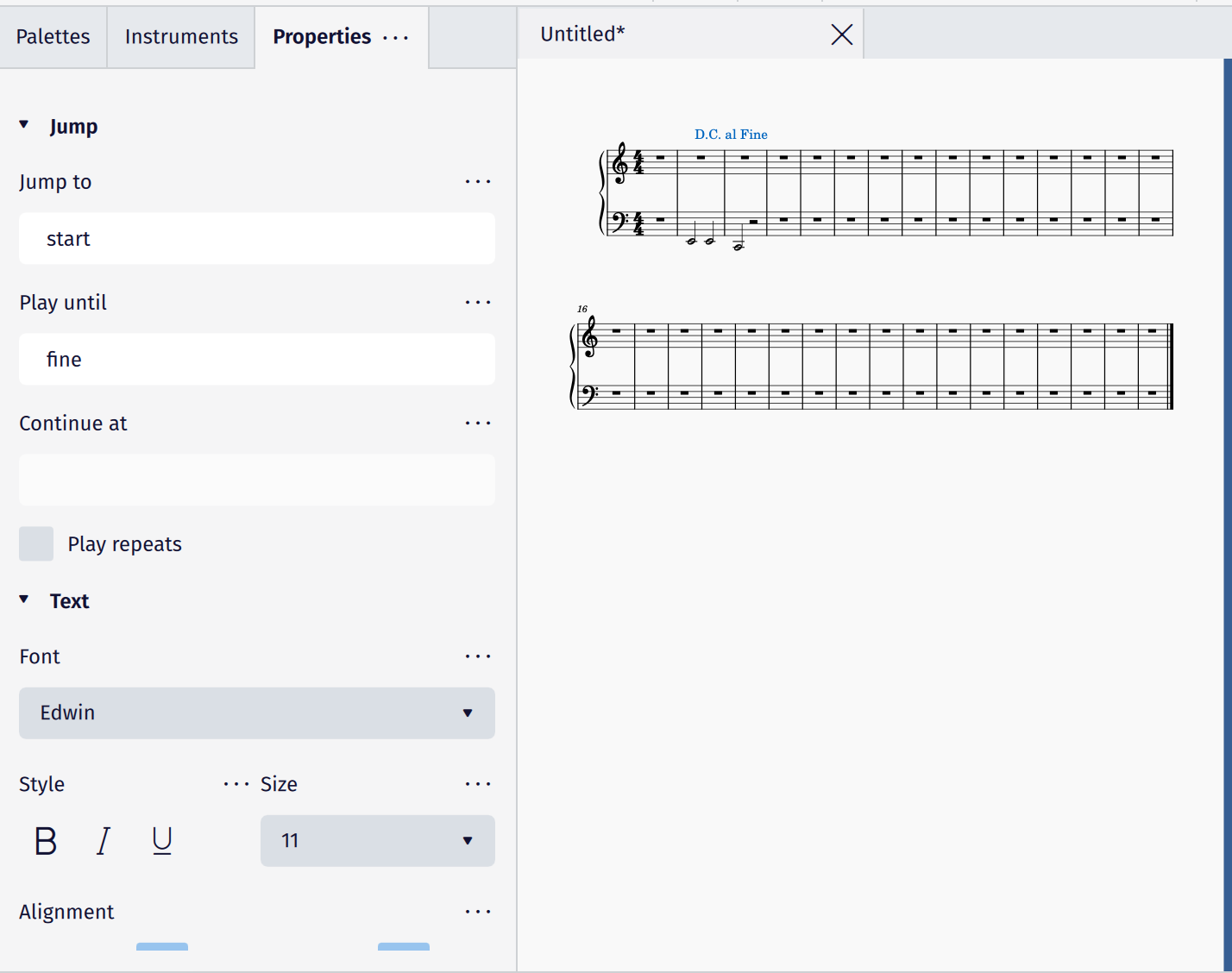Underline the selected text
1232x973 pixels.
click(162, 841)
